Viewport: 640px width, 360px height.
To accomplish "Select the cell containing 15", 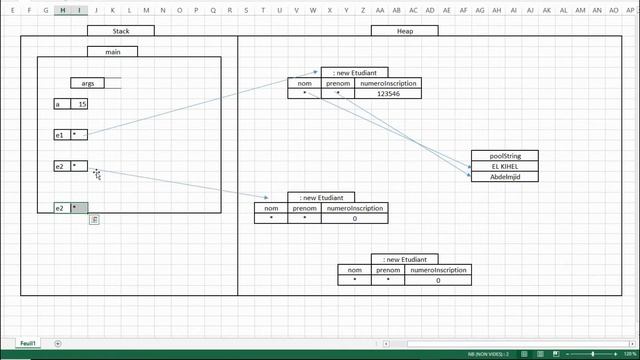I will coord(79,104).
